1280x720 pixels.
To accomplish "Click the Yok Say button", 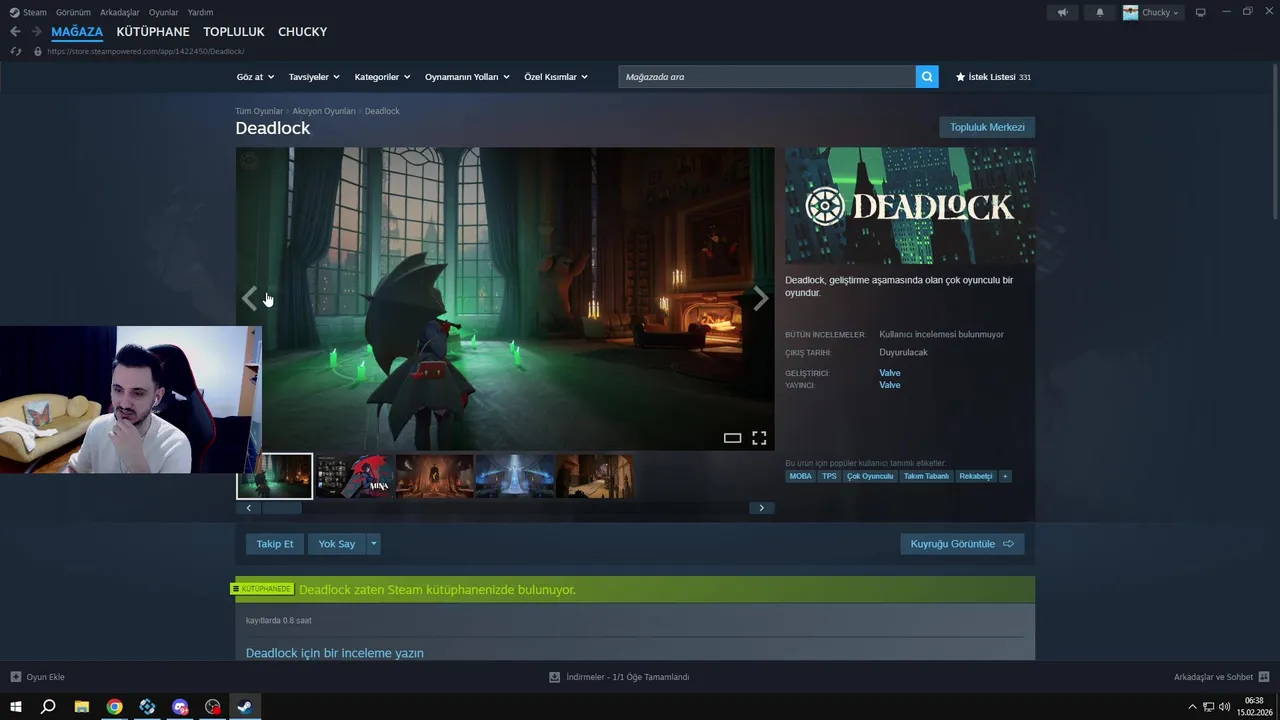I will (x=337, y=544).
